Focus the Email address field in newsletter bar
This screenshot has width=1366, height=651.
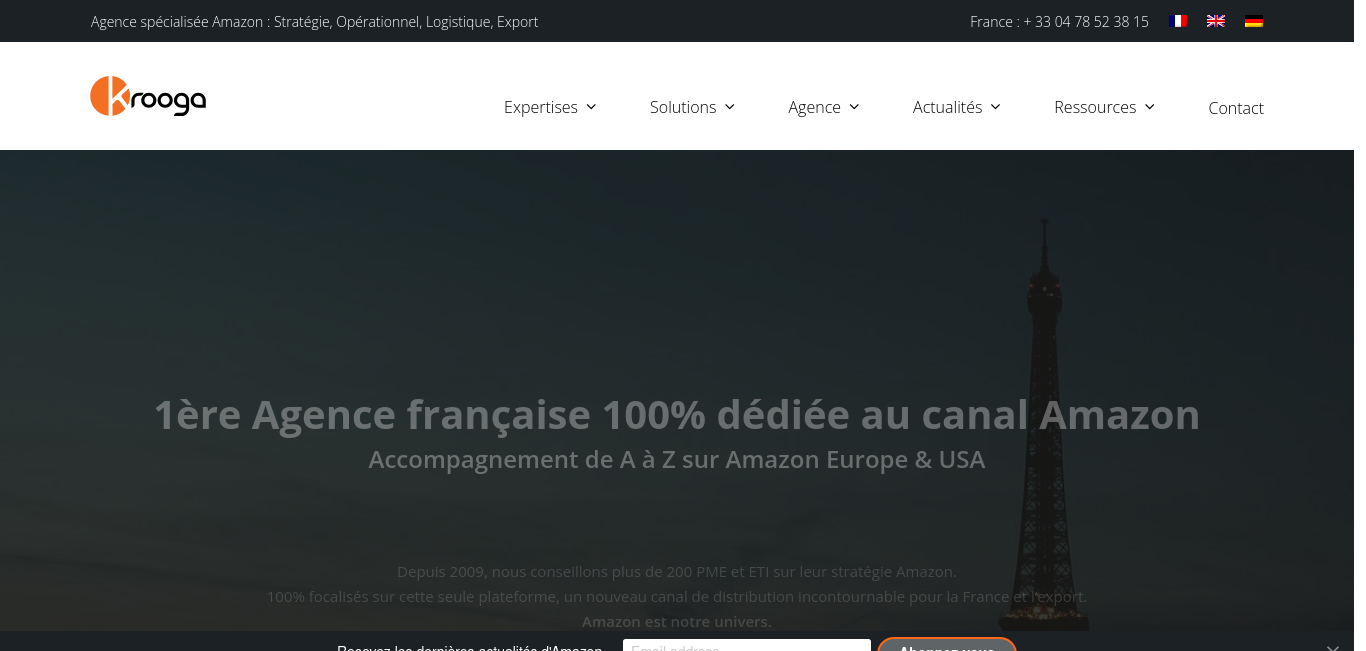click(747, 645)
